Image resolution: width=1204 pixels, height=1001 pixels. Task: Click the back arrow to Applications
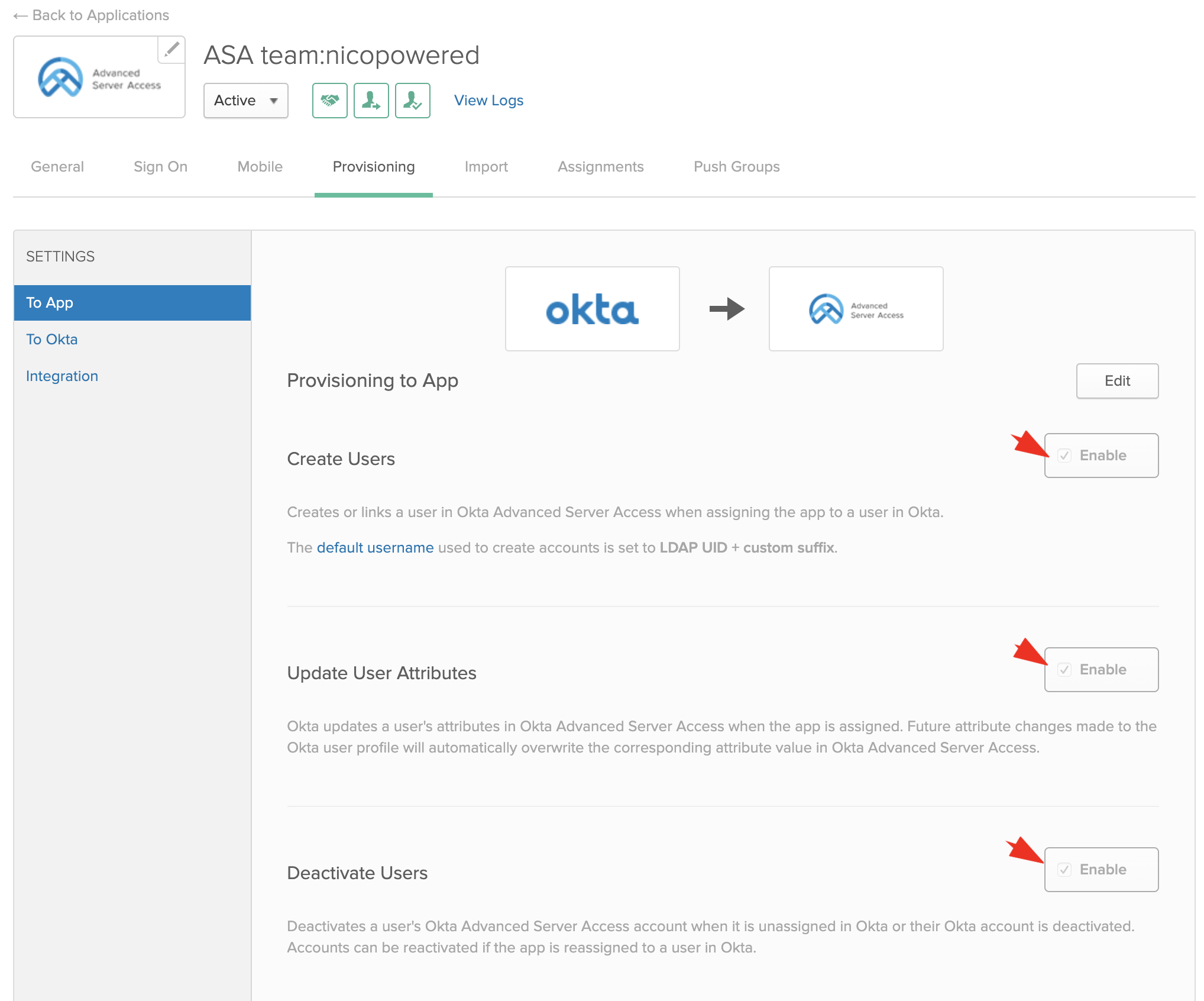point(21,16)
